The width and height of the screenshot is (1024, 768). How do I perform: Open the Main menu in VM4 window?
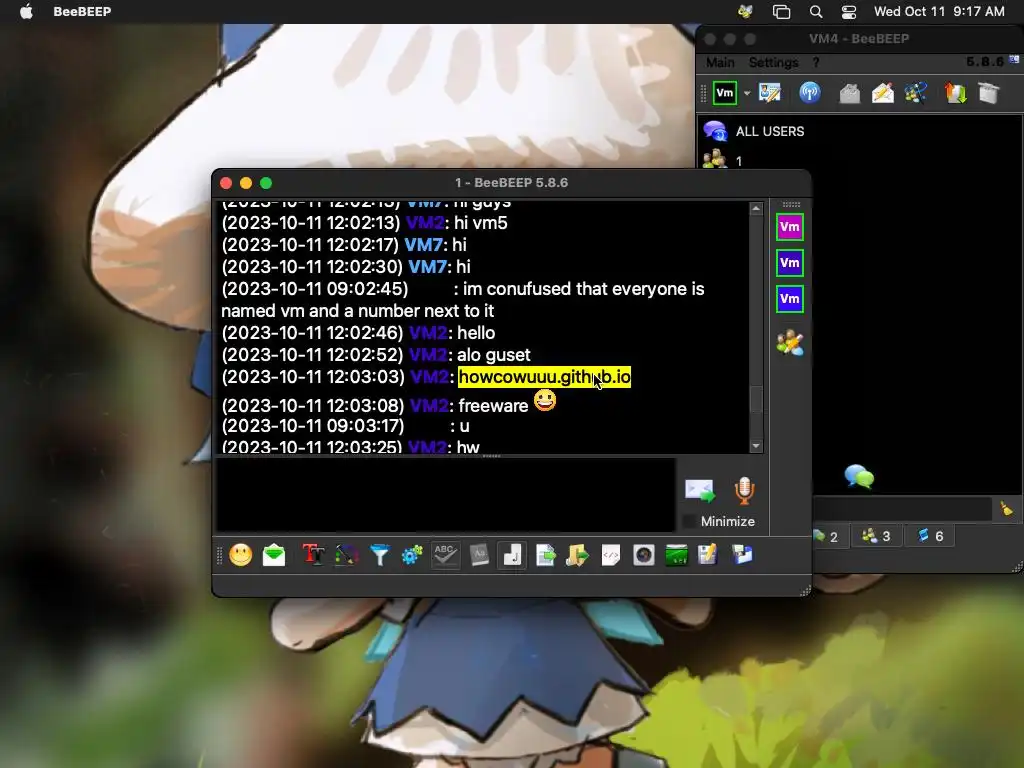click(720, 62)
